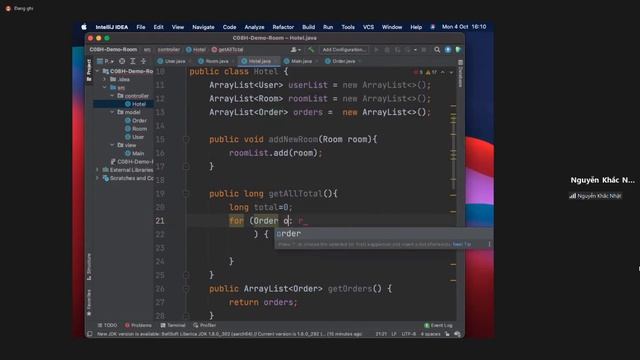Open the VCS menu

tap(368, 27)
